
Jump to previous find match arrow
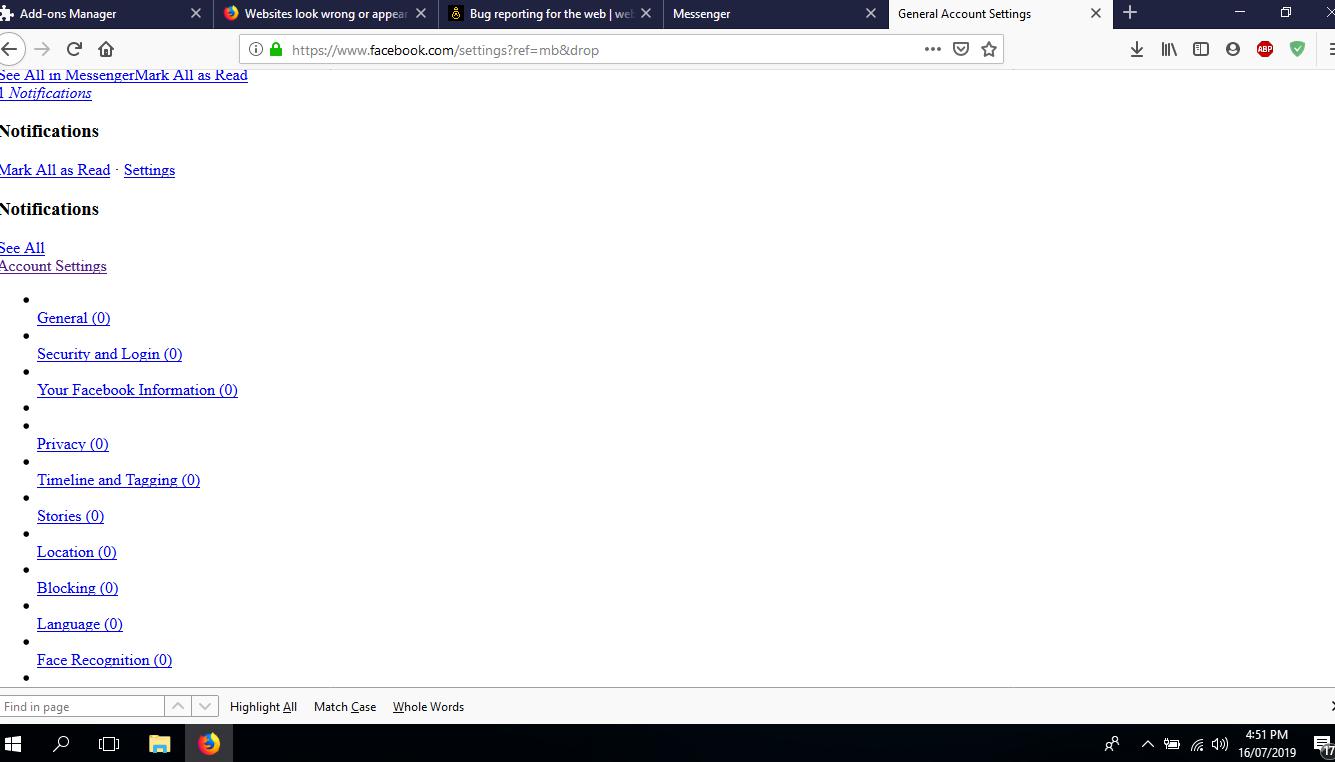point(178,706)
